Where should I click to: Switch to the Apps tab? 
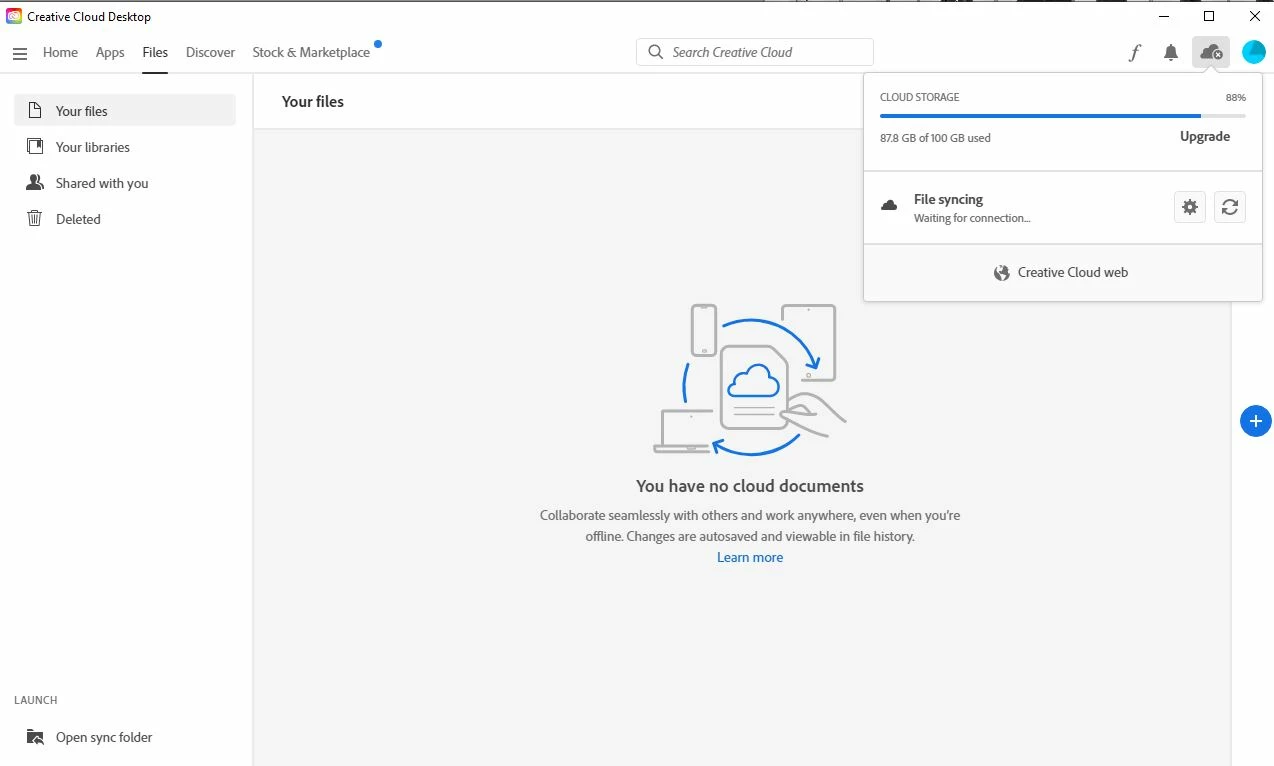point(110,52)
